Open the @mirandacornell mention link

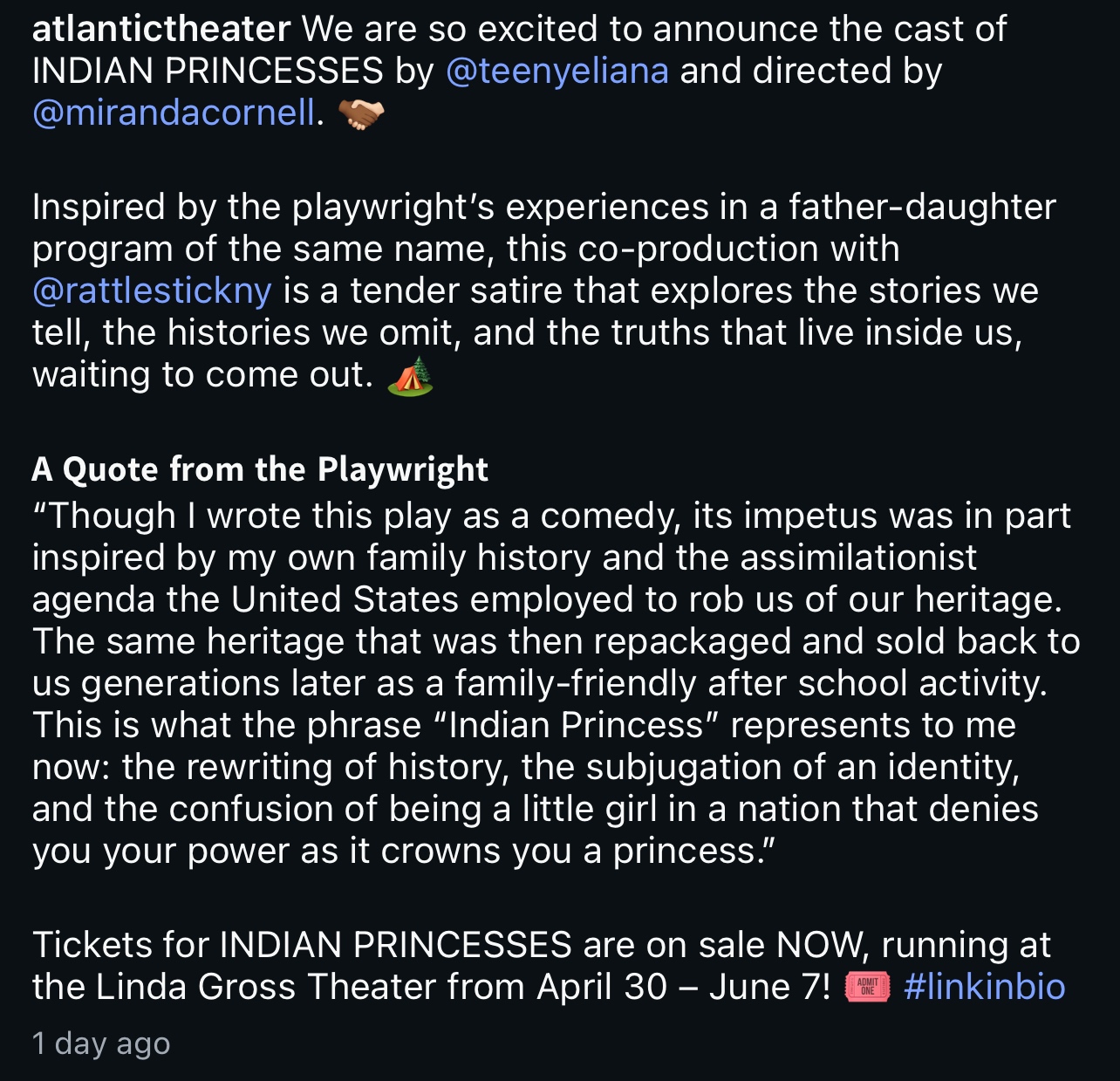pos(174,113)
